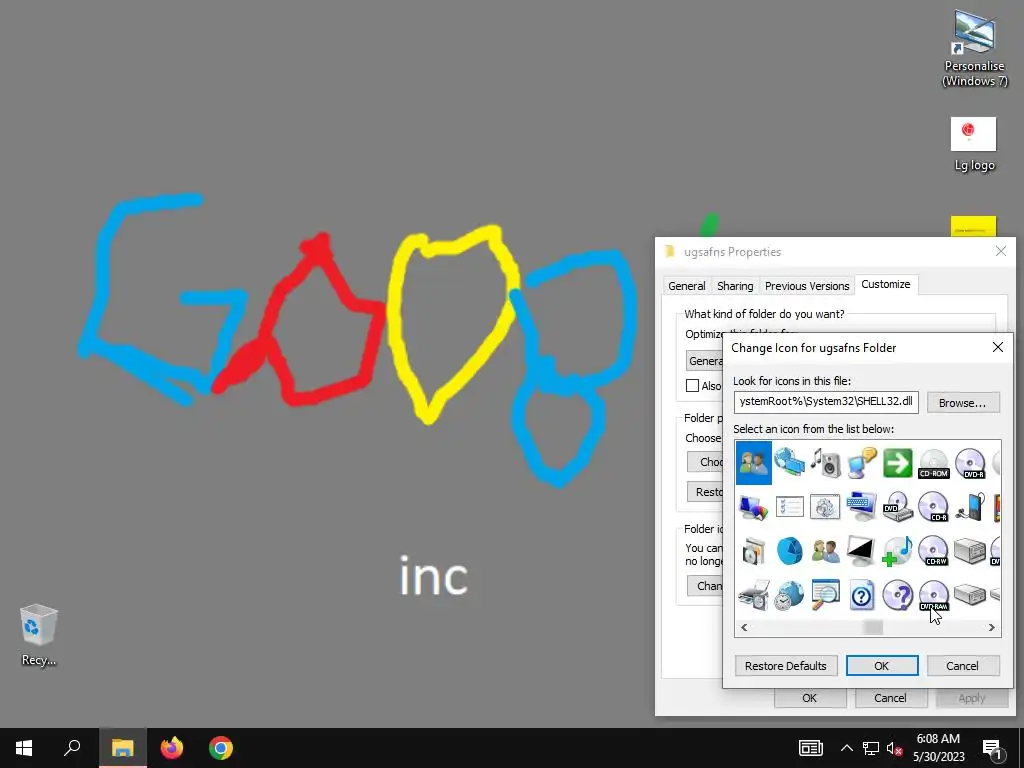Select the Recycle Bin on desktop
Viewport: 1024px width, 768px height.
[x=39, y=635]
